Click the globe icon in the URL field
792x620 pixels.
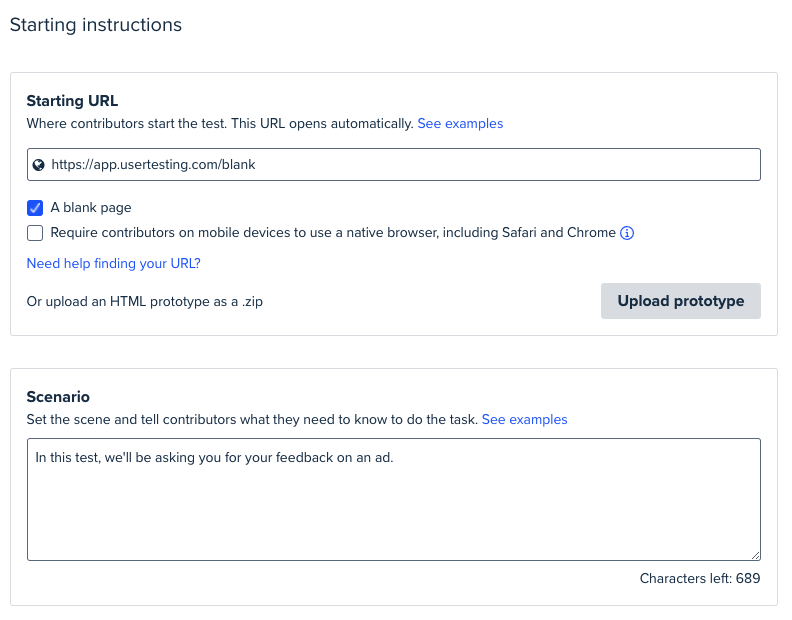point(38,165)
